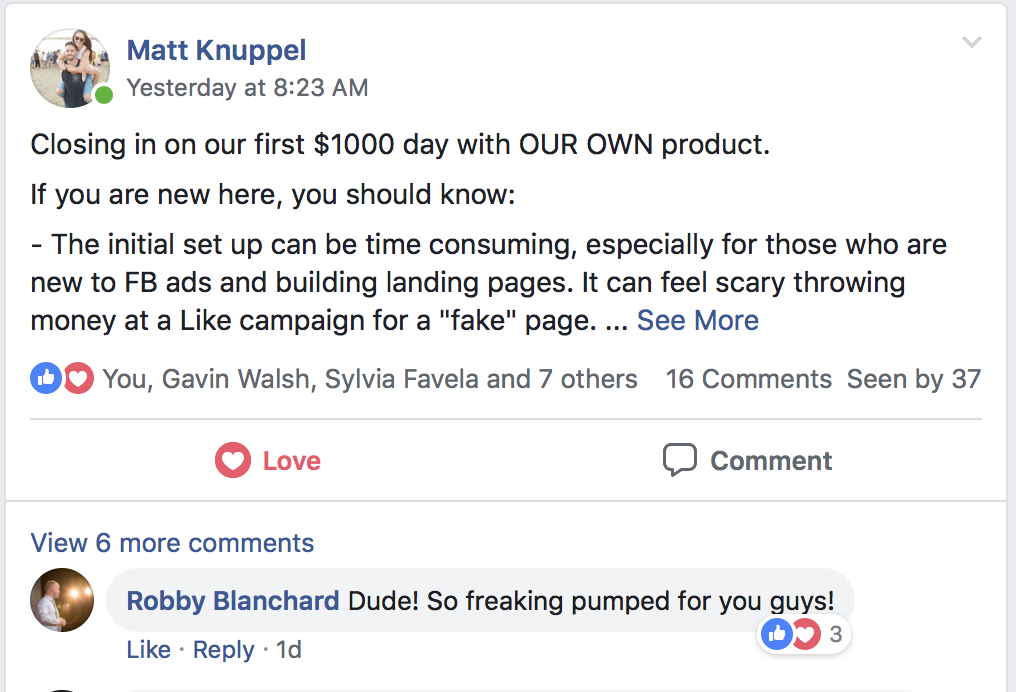Toggle the Love reaction button

pyautogui.click(x=268, y=461)
